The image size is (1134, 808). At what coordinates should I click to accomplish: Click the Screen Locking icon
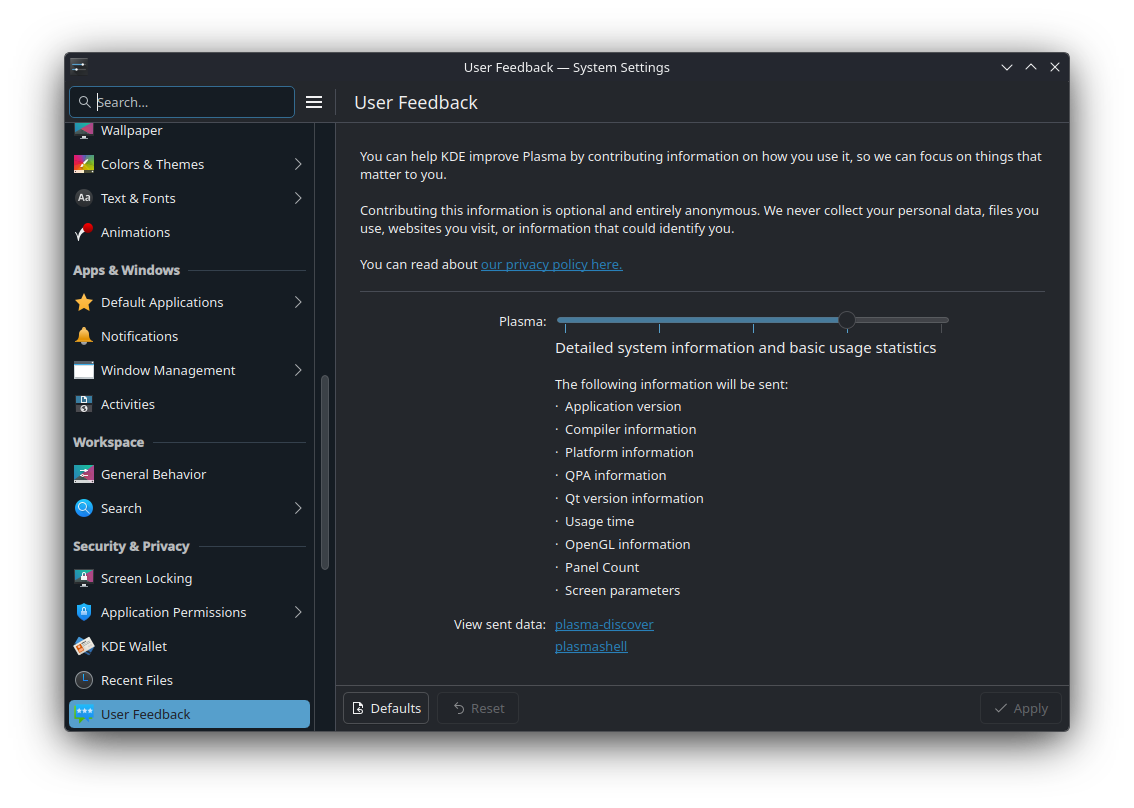pyautogui.click(x=84, y=578)
